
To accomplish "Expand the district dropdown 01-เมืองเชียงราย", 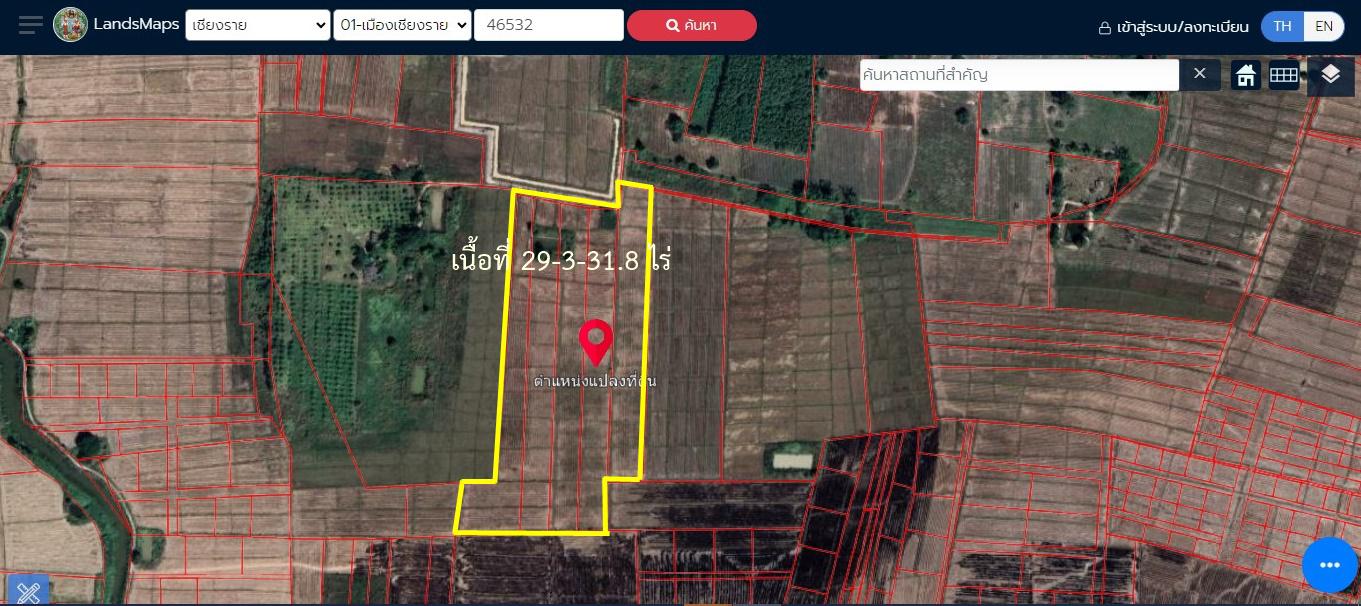I will 402,25.
